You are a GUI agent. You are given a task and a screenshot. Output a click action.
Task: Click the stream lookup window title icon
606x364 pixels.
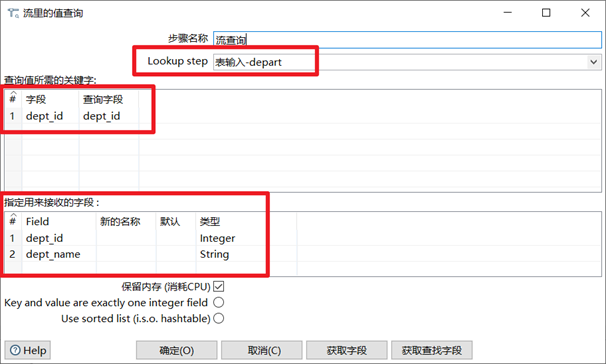(x=13, y=13)
